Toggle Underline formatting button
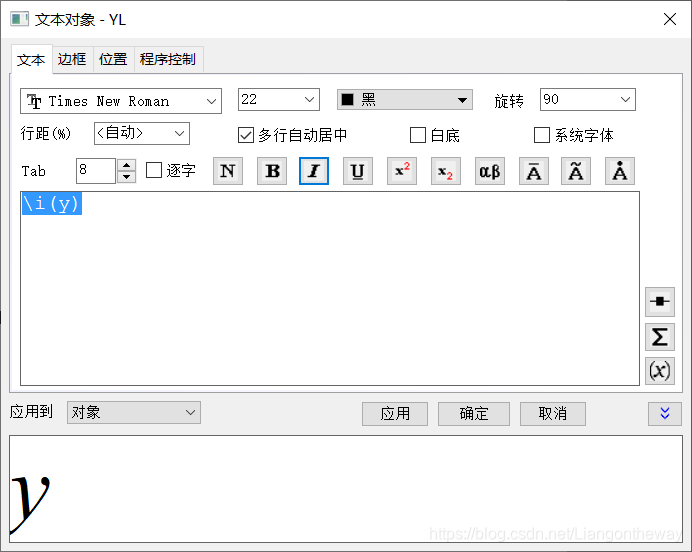Image resolution: width=692 pixels, height=552 pixels. click(358, 171)
